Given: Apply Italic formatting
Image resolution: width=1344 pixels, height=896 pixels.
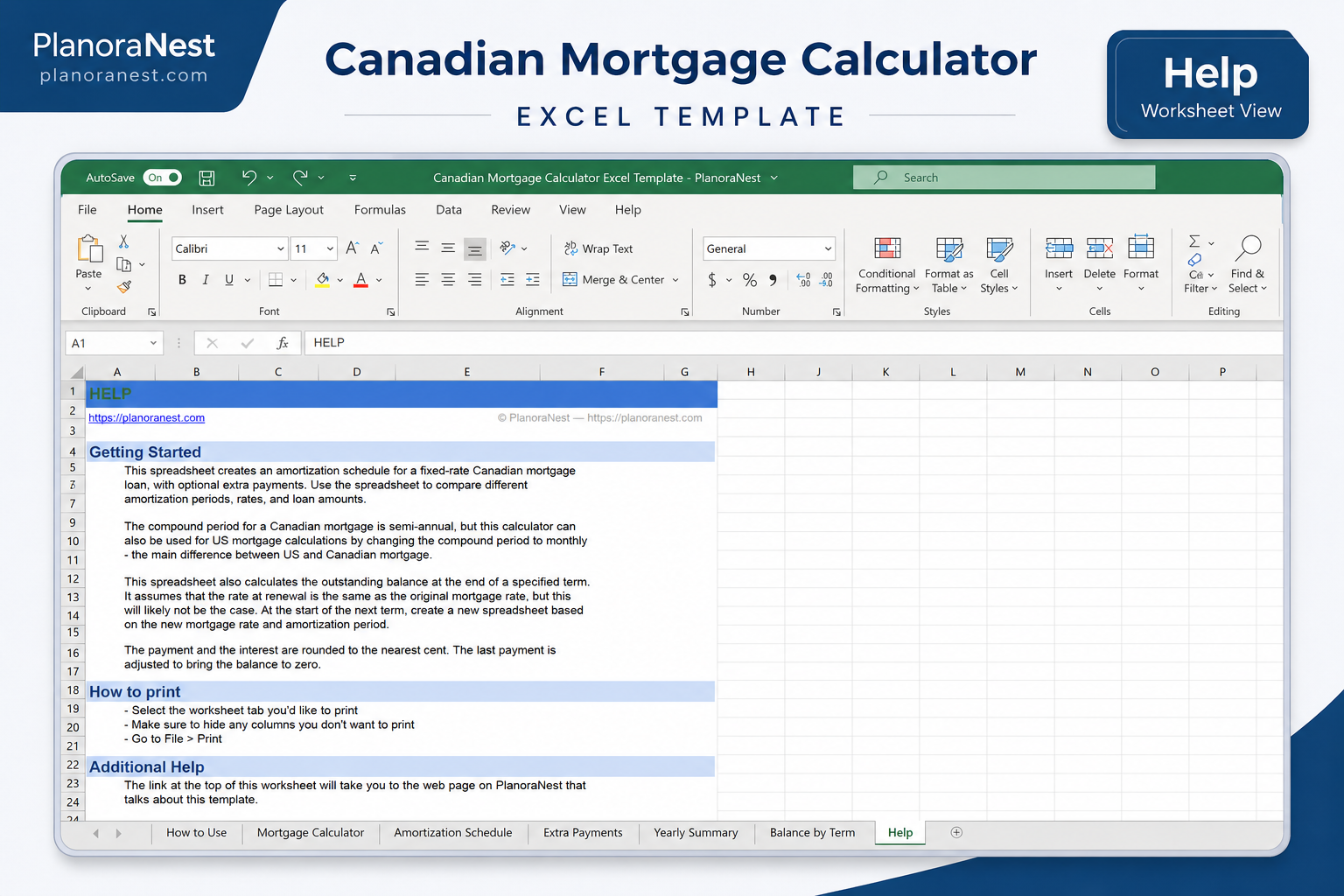Looking at the screenshot, I should (206, 280).
